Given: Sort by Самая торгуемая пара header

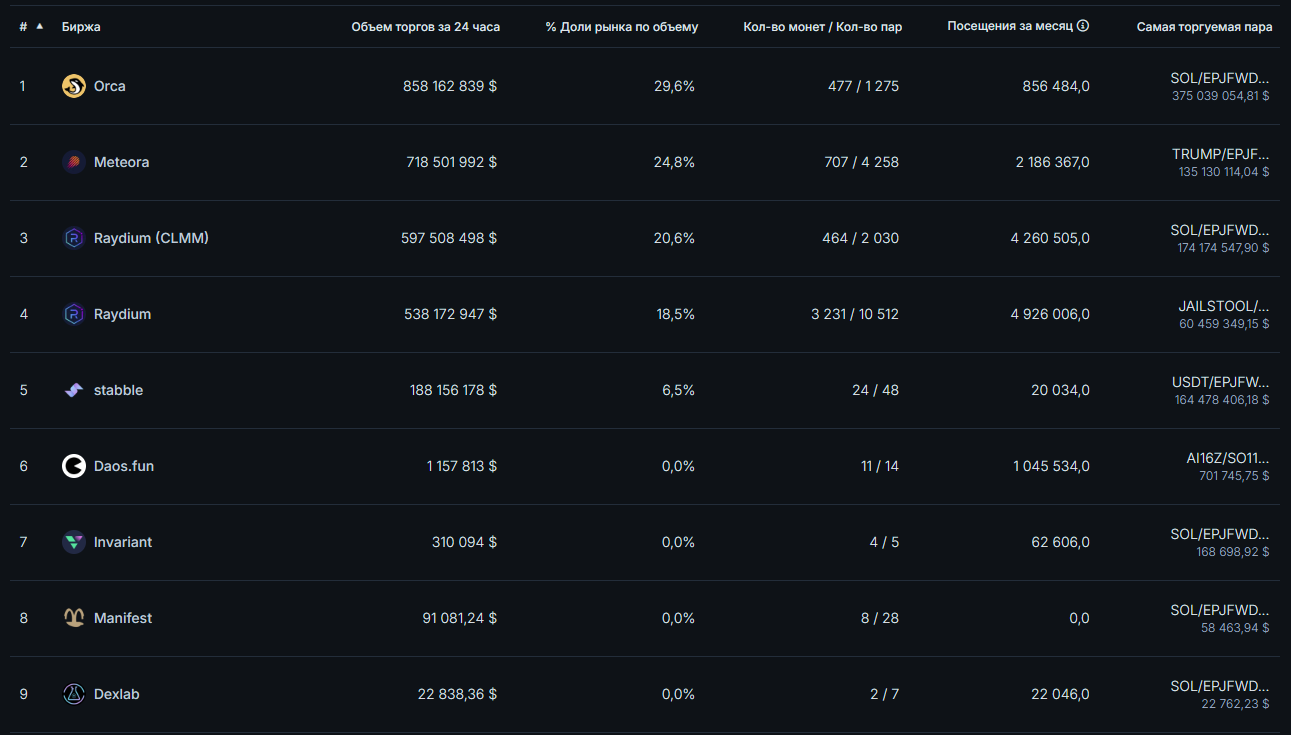Looking at the screenshot, I should click(1205, 27).
